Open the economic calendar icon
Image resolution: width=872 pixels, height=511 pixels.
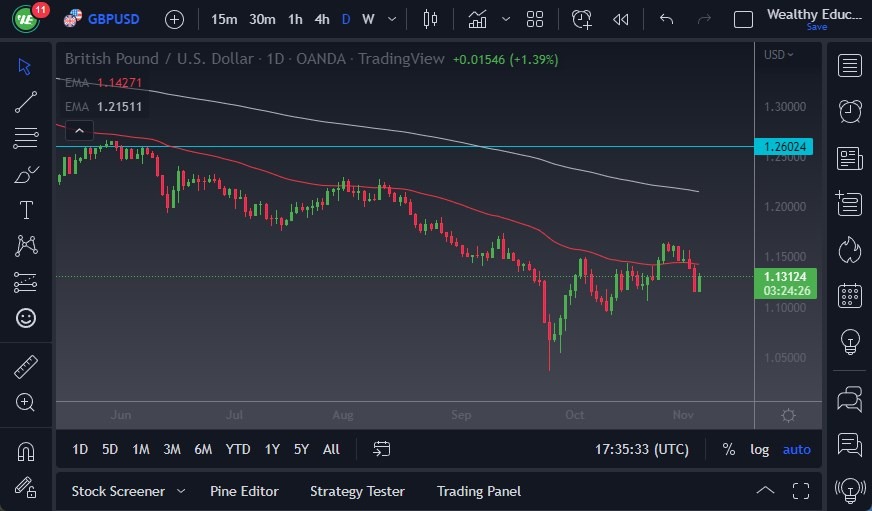click(x=850, y=295)
